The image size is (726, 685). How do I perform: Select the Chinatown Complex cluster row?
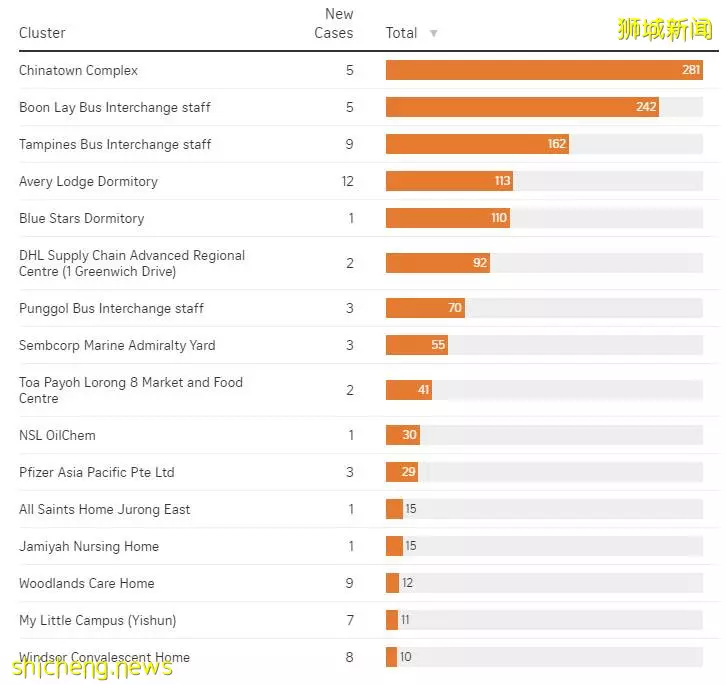coord(369,70)
